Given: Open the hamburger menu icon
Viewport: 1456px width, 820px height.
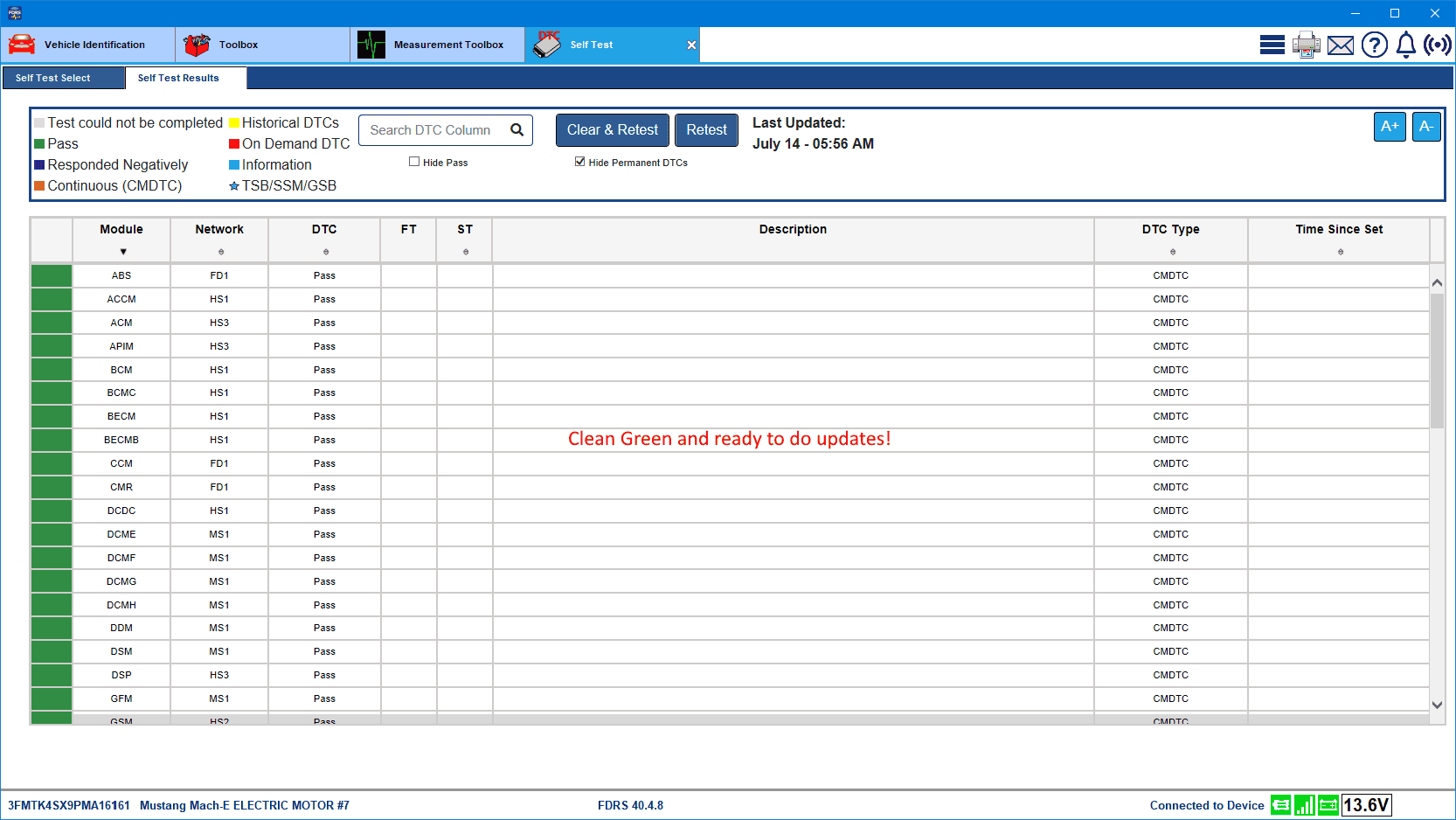Looking at the screenshot, I should tap(1272, 45).
